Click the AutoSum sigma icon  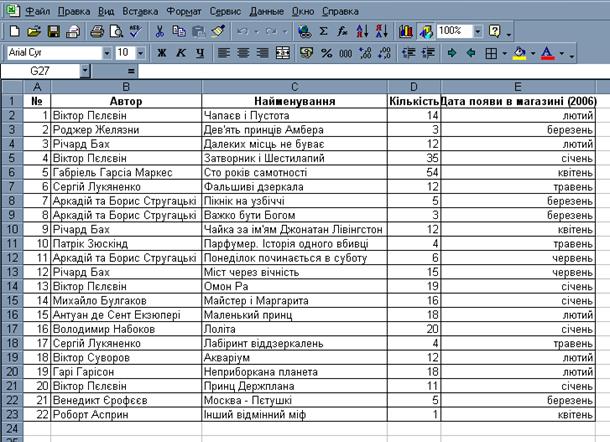323,31
